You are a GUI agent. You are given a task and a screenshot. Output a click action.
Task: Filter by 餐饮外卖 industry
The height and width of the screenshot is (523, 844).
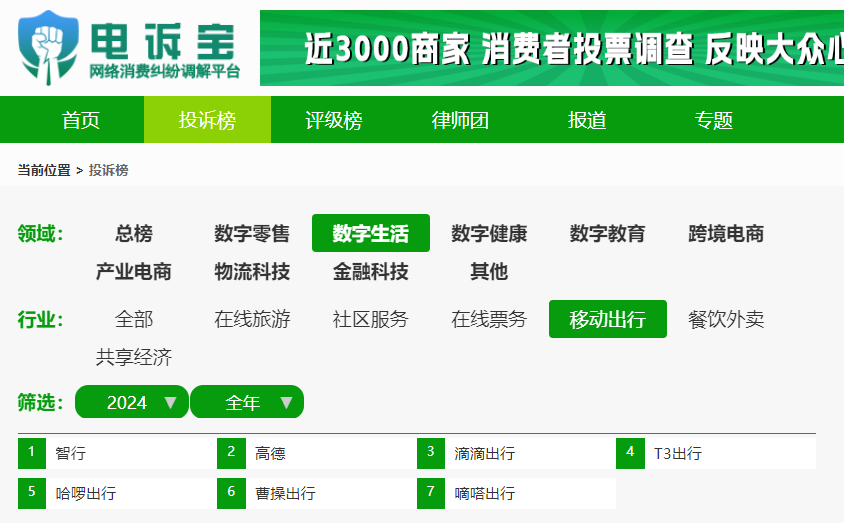click(x=726, y=319)
